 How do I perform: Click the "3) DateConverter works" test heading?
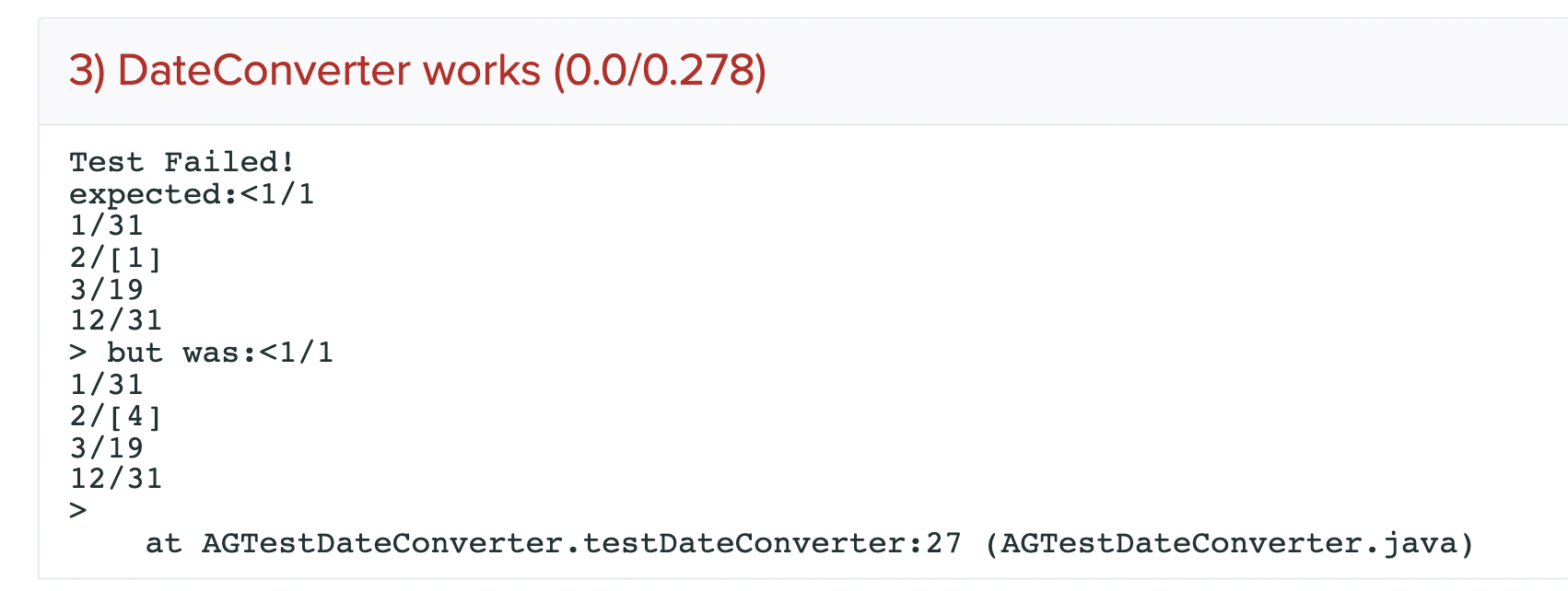tap(304, 71)
